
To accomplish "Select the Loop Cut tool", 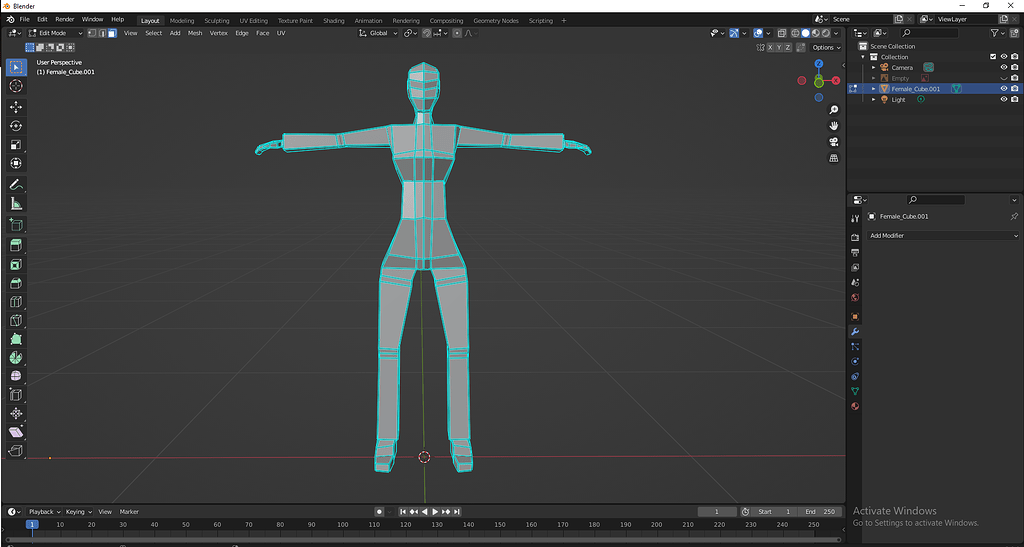I will (16, 302).
